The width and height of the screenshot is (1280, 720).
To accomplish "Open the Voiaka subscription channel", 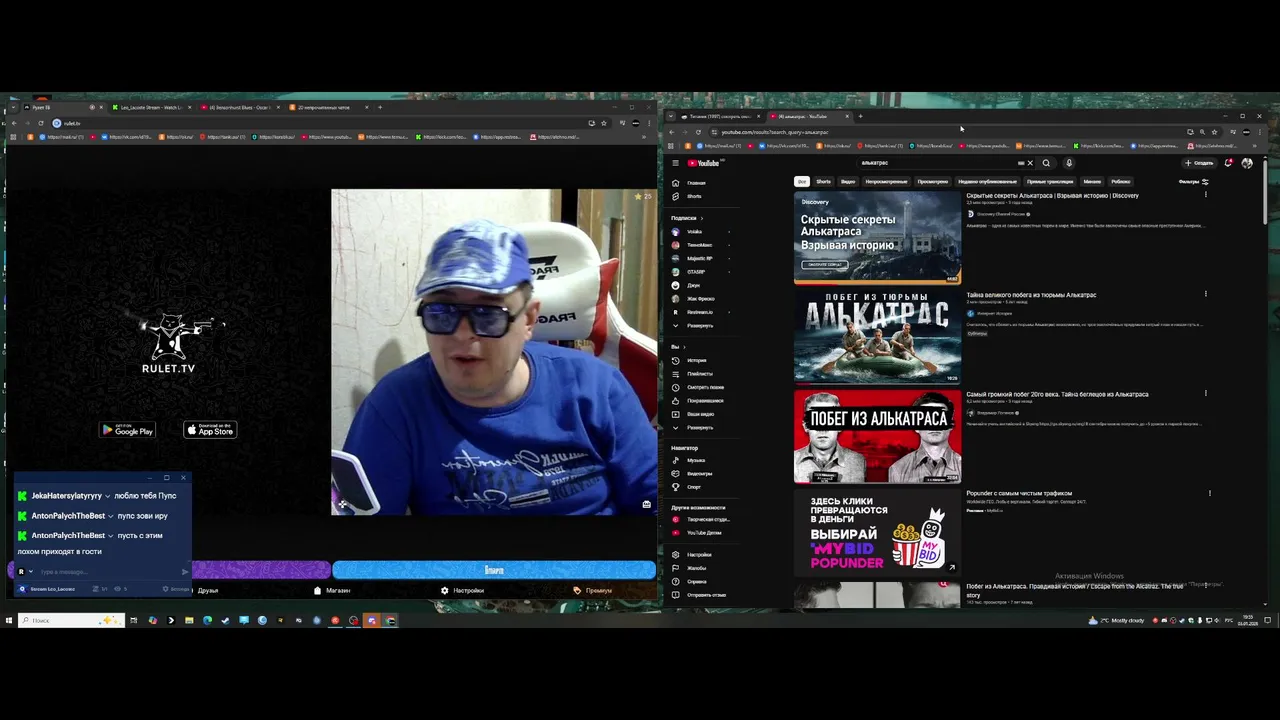I will pos(695,231).
